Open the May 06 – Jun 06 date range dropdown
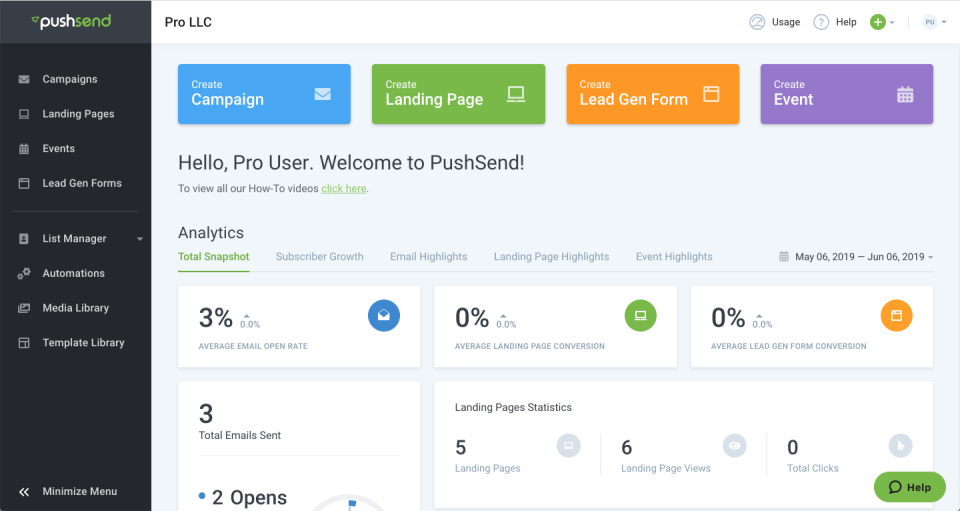Viewport: 960px width, 511px height. coord(864,256)
